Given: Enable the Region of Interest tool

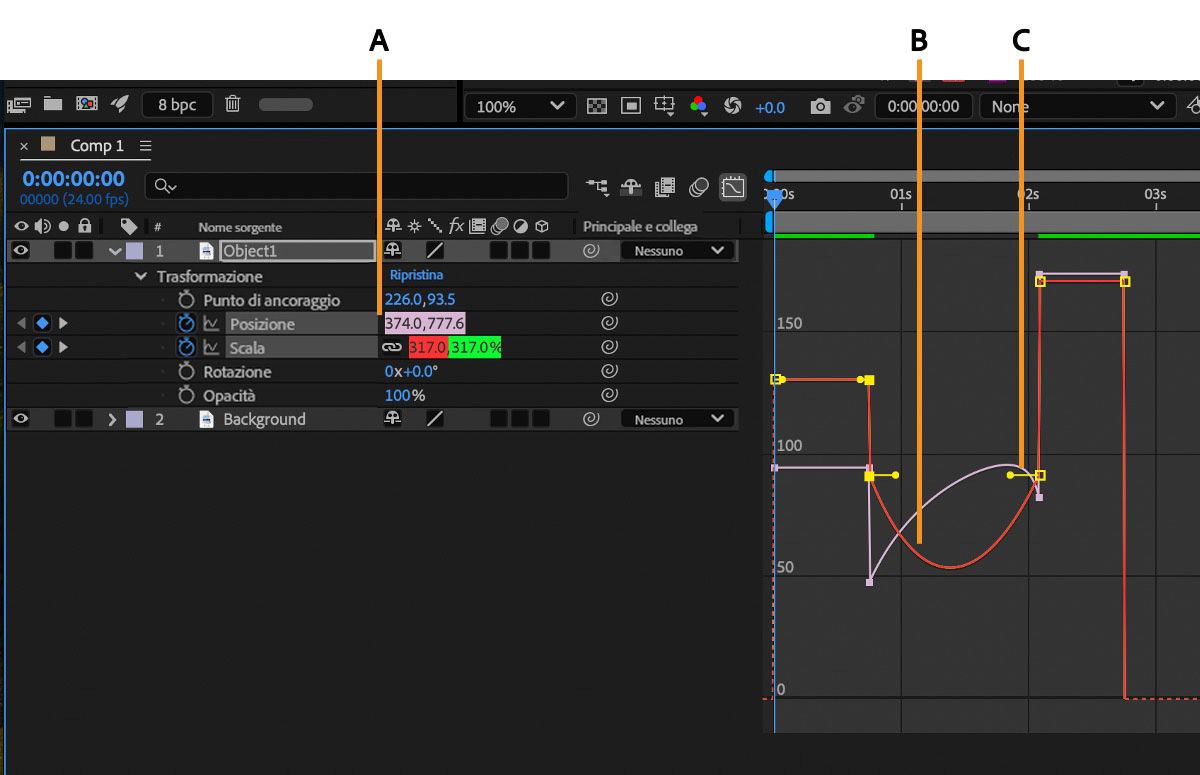Looking at the screenshot, I should 631,106.
